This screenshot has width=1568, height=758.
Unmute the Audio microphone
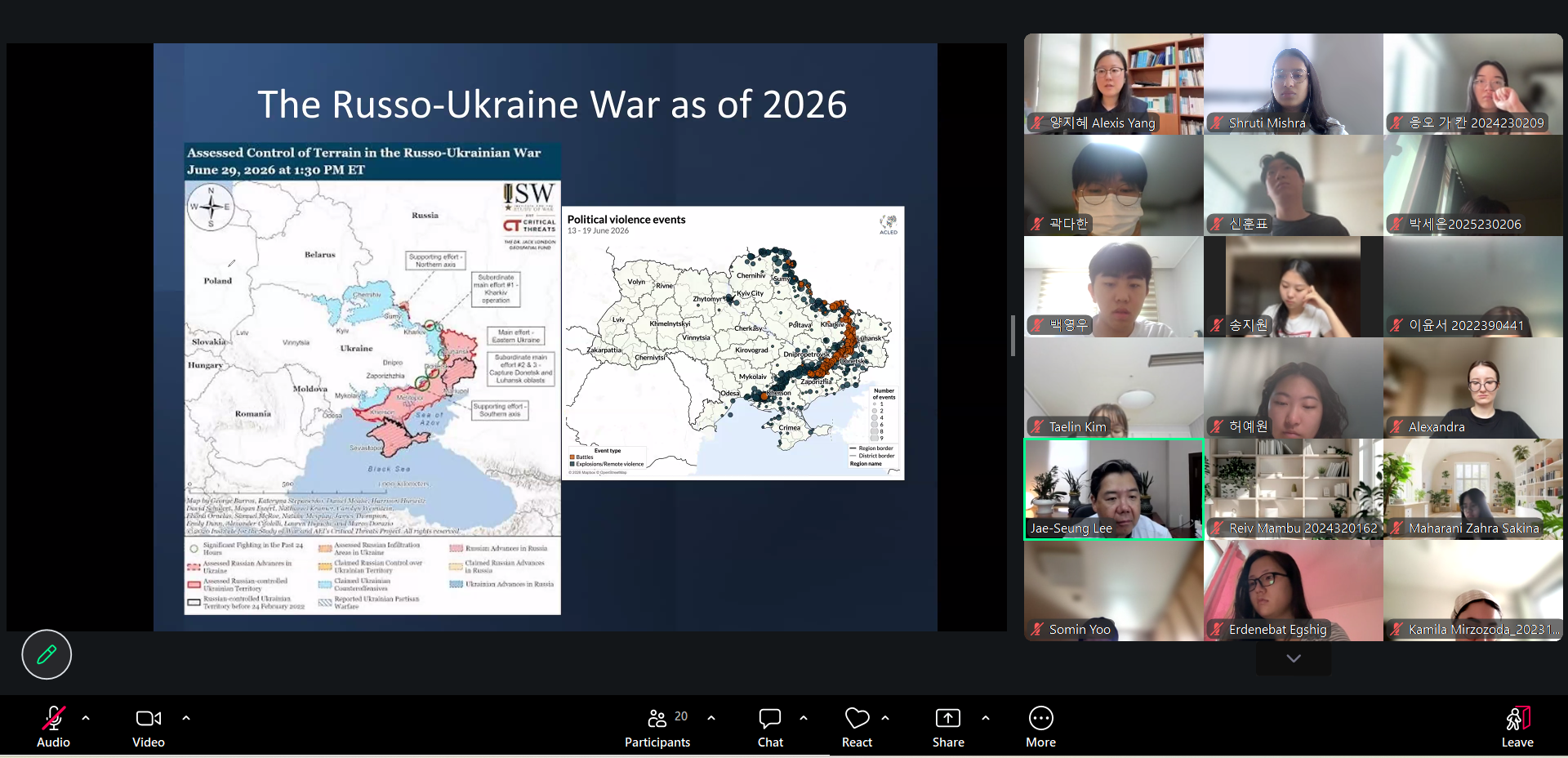(x=53, y=725)
